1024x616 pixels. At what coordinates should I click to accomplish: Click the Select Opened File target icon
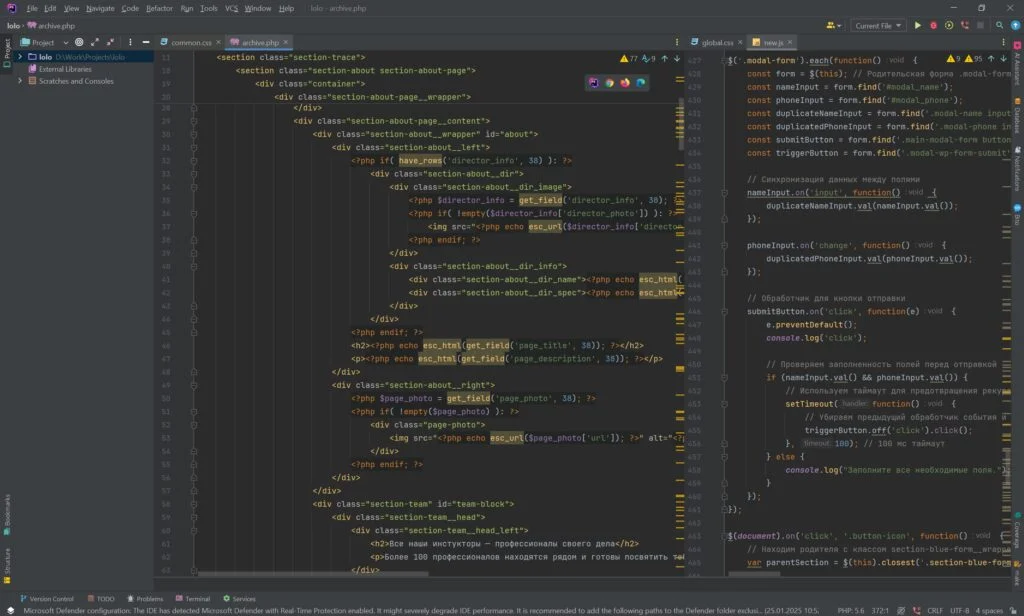tap(81, 43)
